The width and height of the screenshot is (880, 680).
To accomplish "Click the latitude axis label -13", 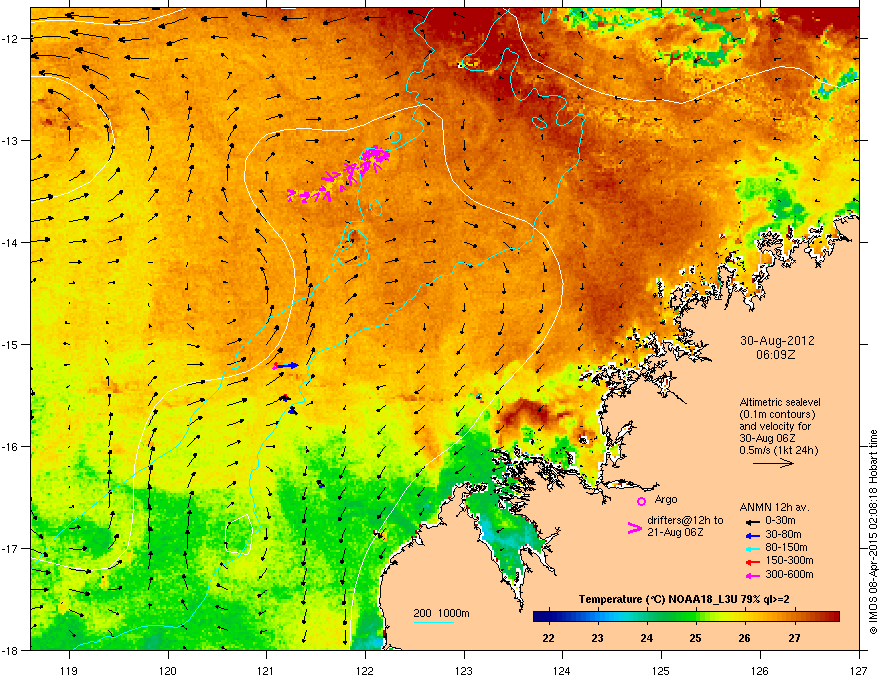I will coord(10,140).
